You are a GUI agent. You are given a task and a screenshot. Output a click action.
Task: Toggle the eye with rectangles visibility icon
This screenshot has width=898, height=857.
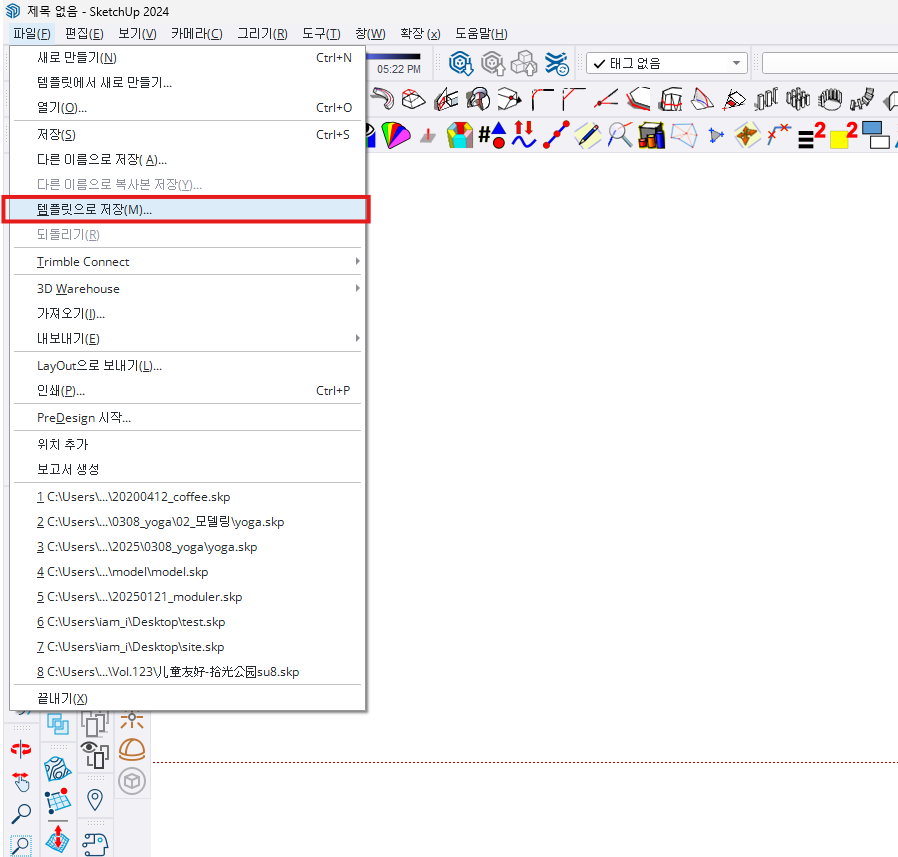tap(95, 755)
